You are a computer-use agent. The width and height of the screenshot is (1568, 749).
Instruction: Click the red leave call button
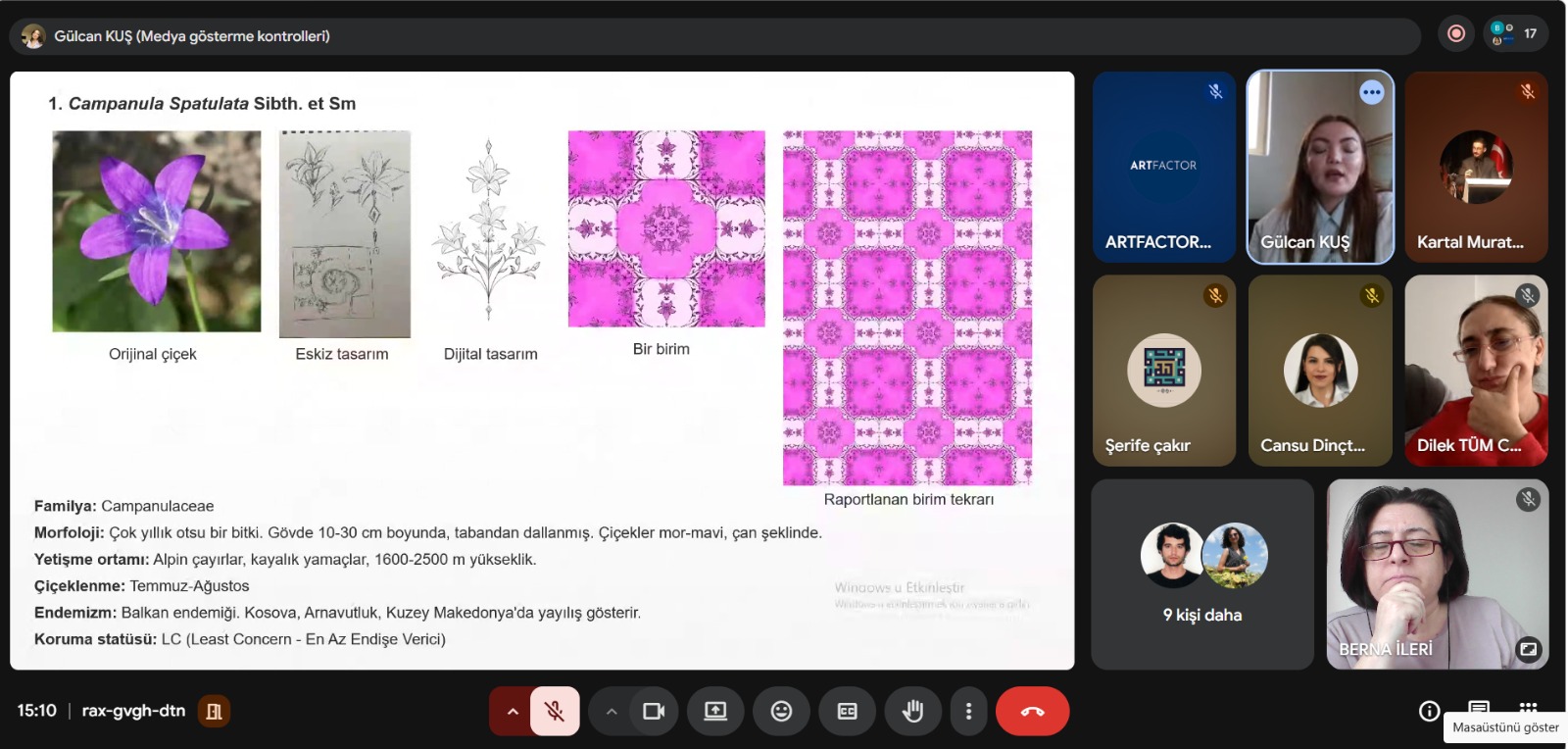point(1032,711)
